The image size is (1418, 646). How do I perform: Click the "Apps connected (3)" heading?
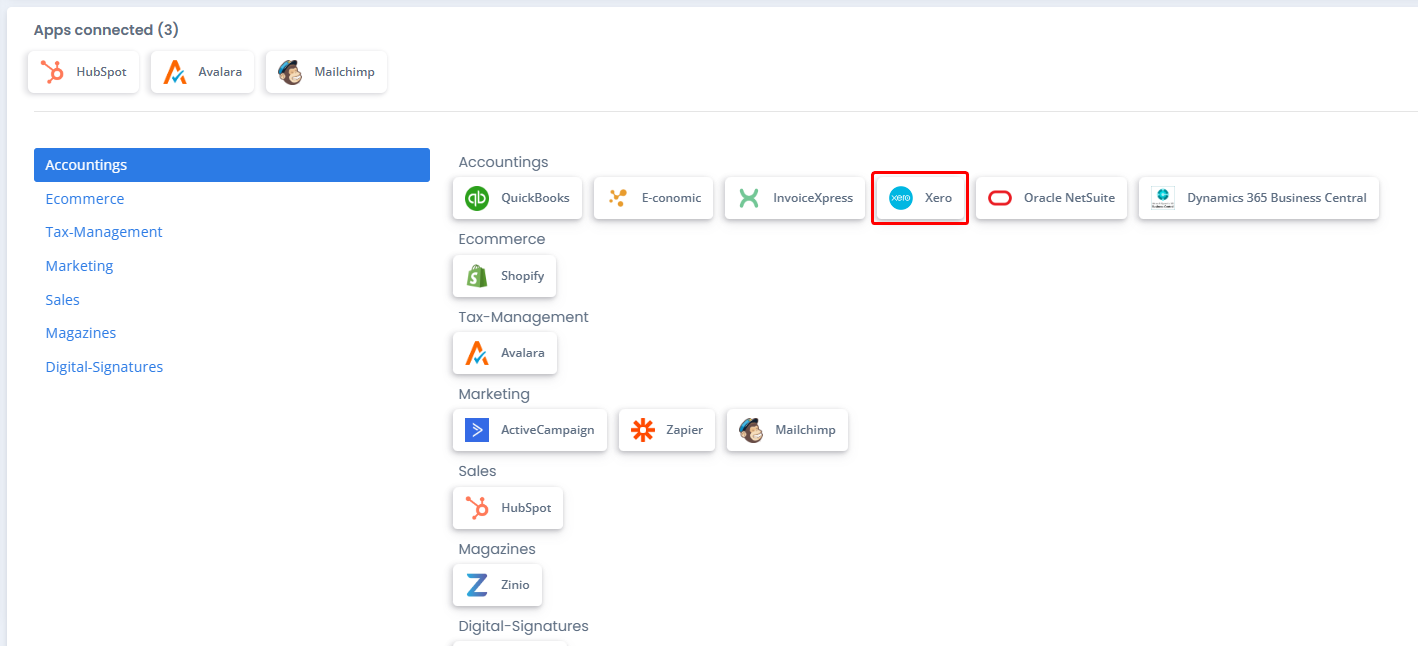[106, 30]
